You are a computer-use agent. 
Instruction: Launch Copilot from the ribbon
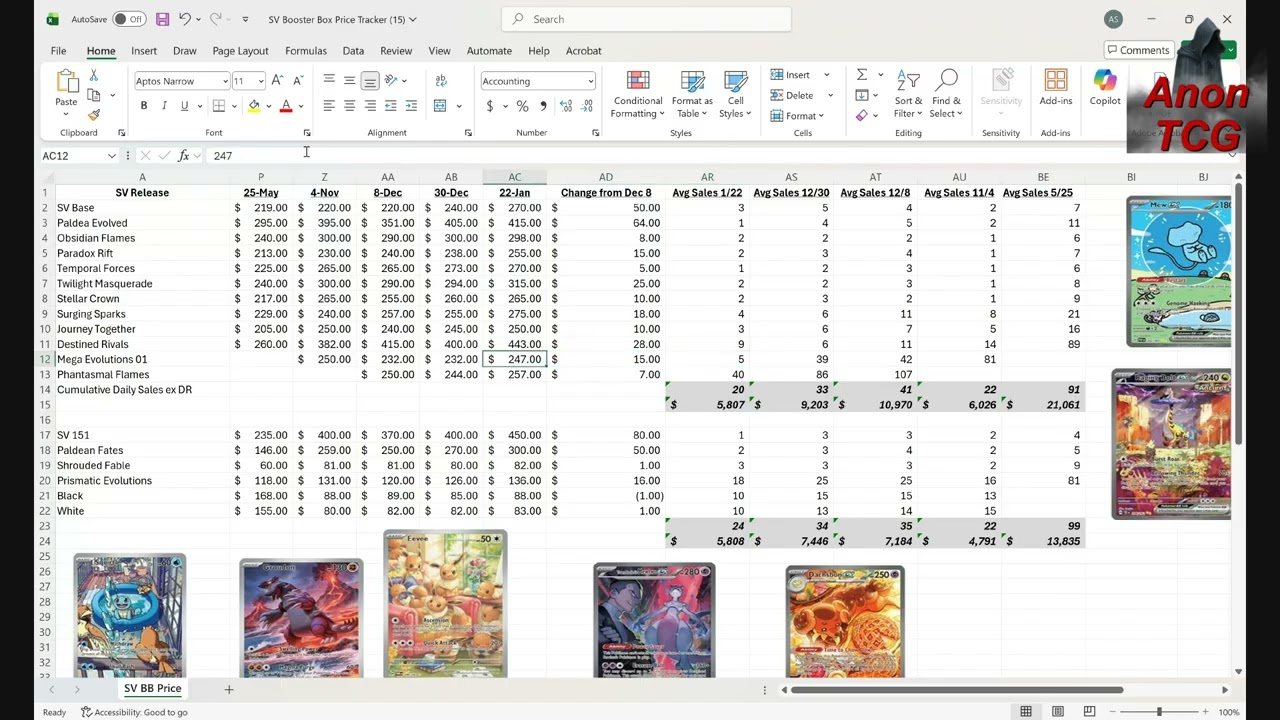tap(1105, 88)
